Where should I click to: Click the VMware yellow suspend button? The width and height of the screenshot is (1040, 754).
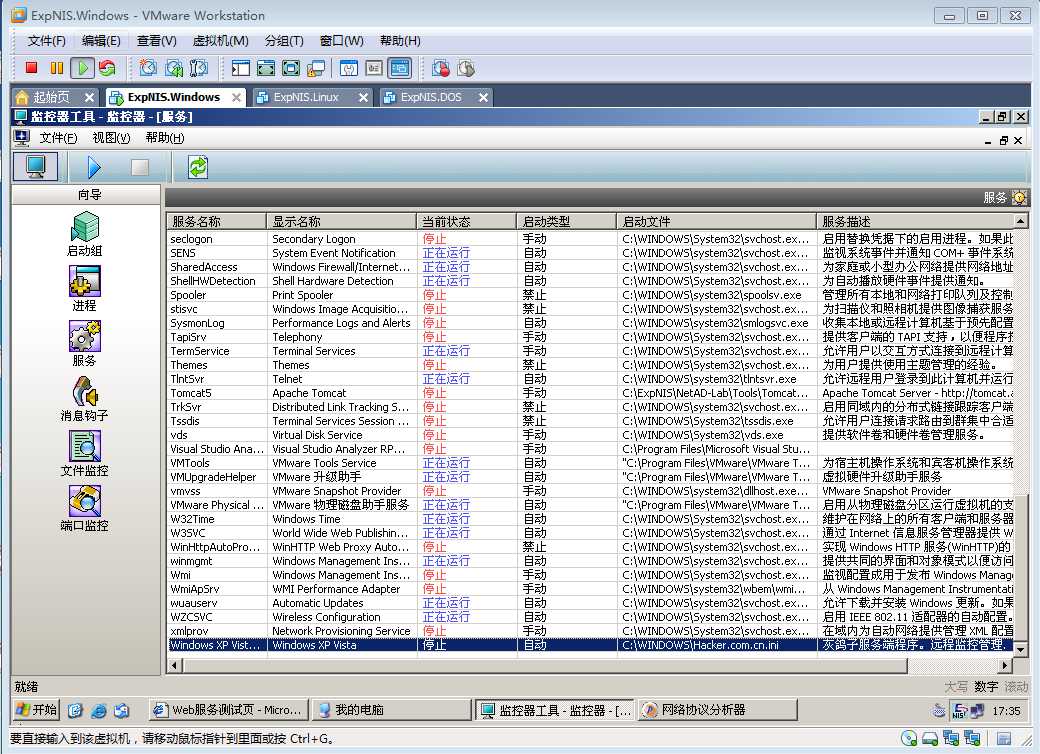(57, 68)
